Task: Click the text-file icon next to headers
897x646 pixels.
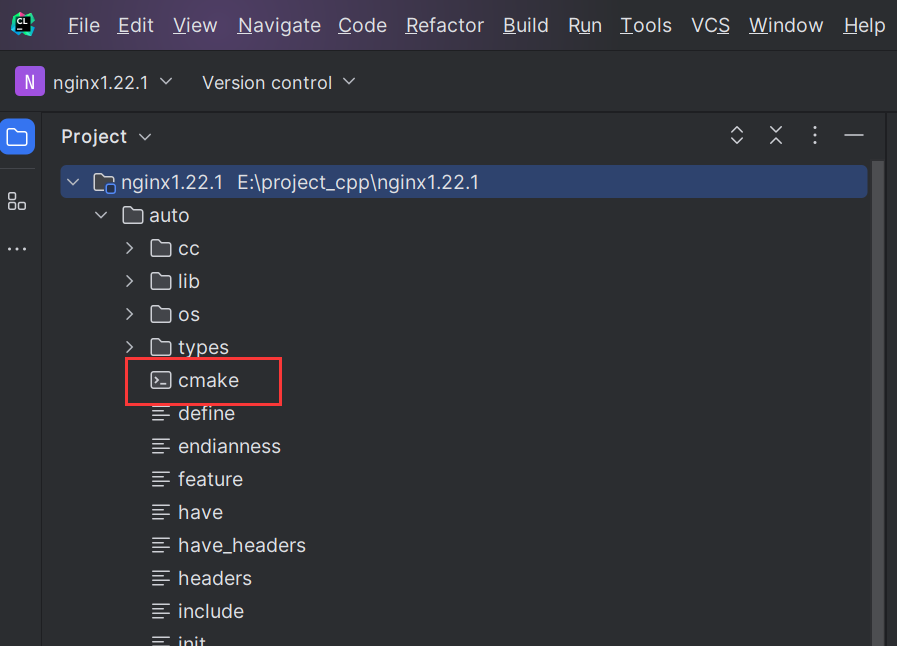Action: coord(161,578)
